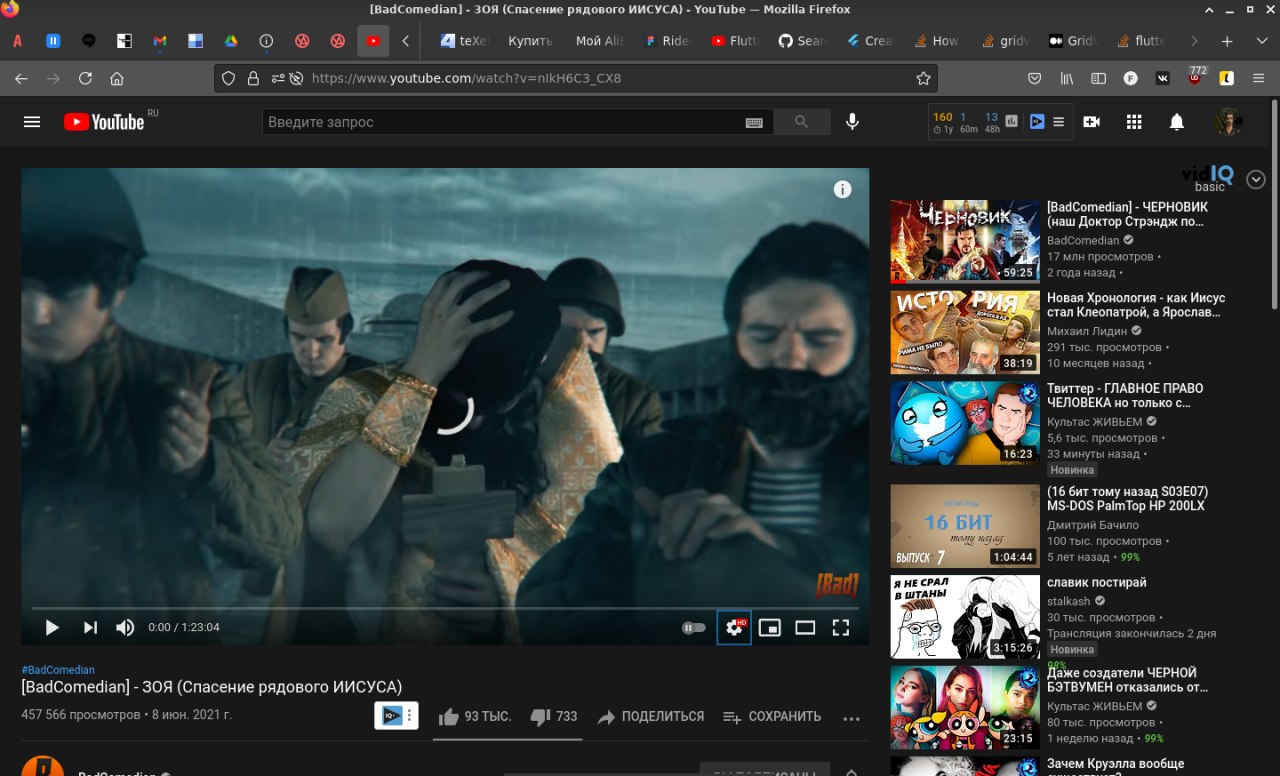The width and height of the screenshot is (1280, 776).
Task: Start voice search with the microphone
Action: (x=852, y=122)
